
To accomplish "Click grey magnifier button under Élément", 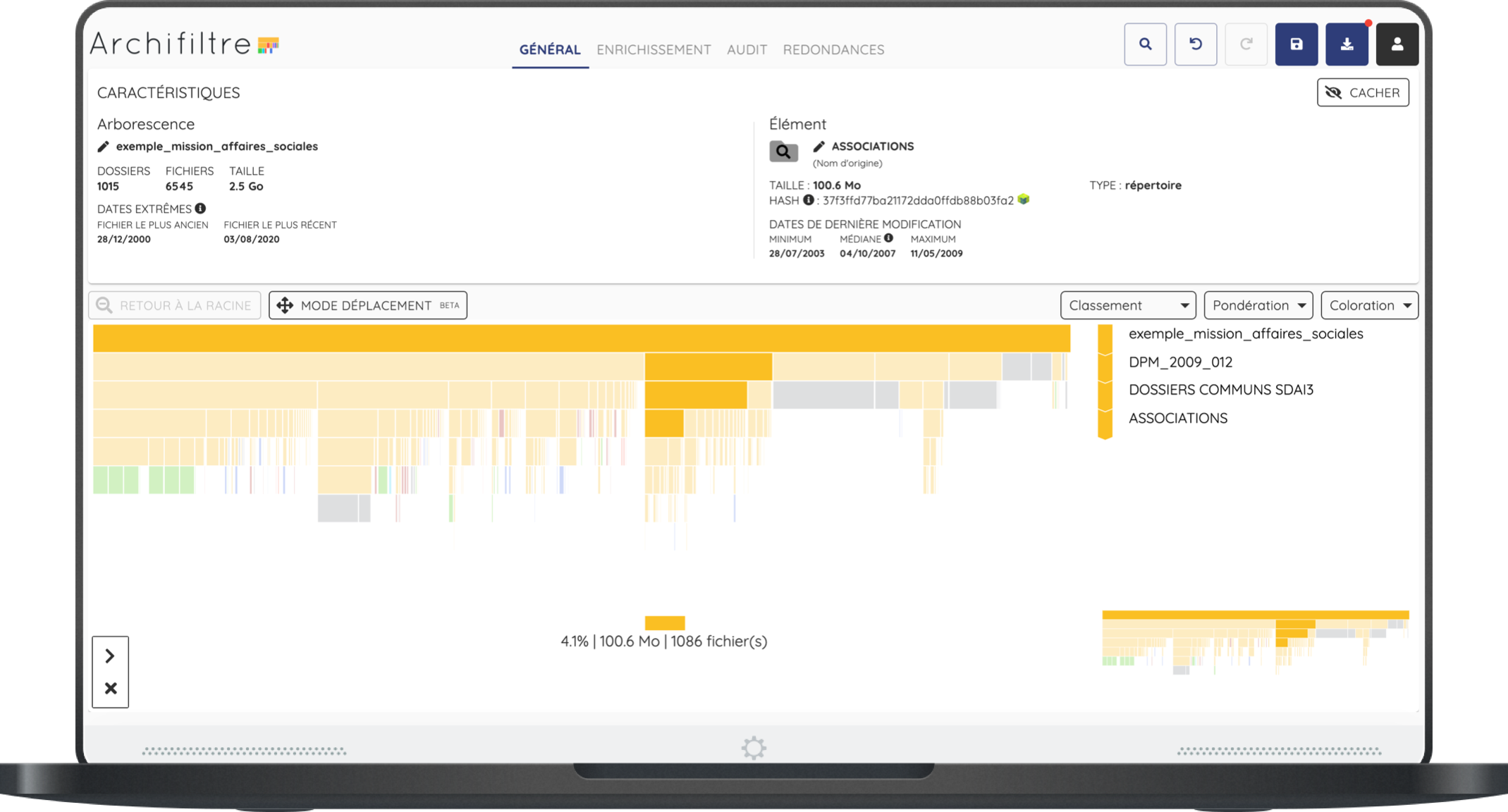I will [783, 152].
